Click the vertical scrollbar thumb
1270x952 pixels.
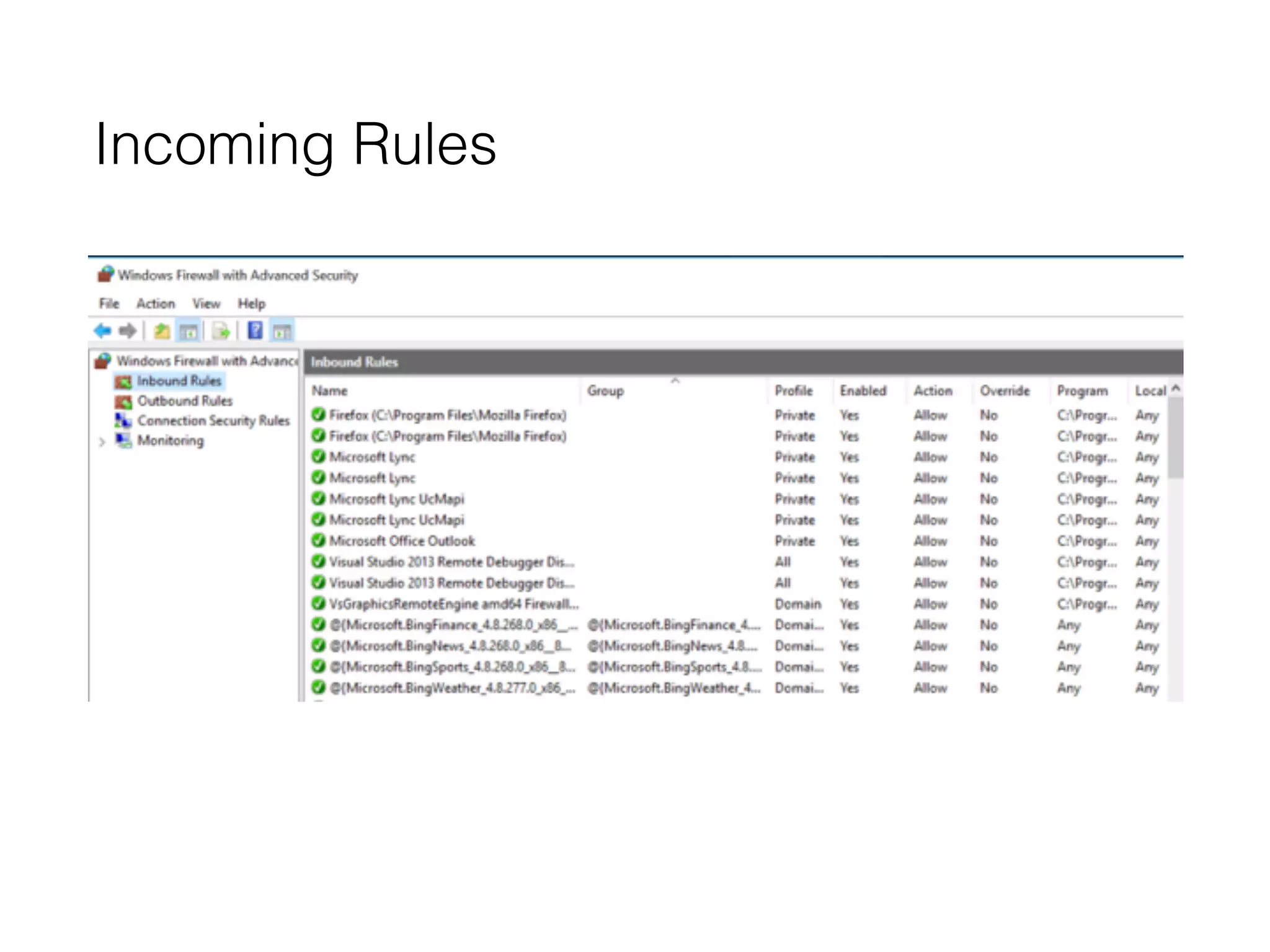tap(1176, 437)
